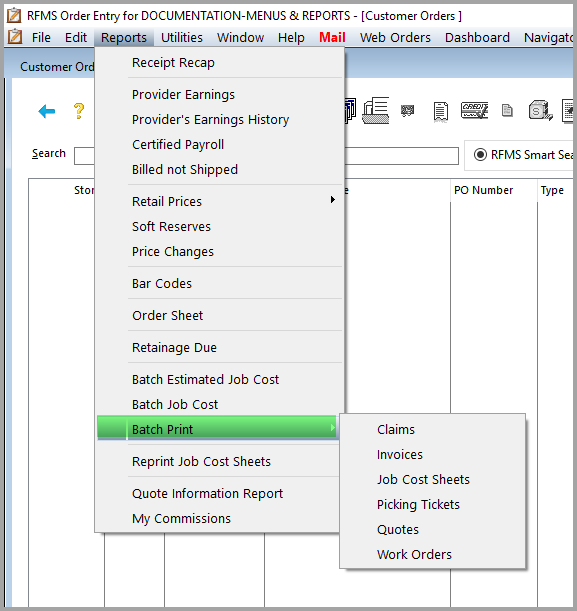Select Batch Job Cost entry
The height and width of the screenshot is (611, 577).
(x=220, y=404)
